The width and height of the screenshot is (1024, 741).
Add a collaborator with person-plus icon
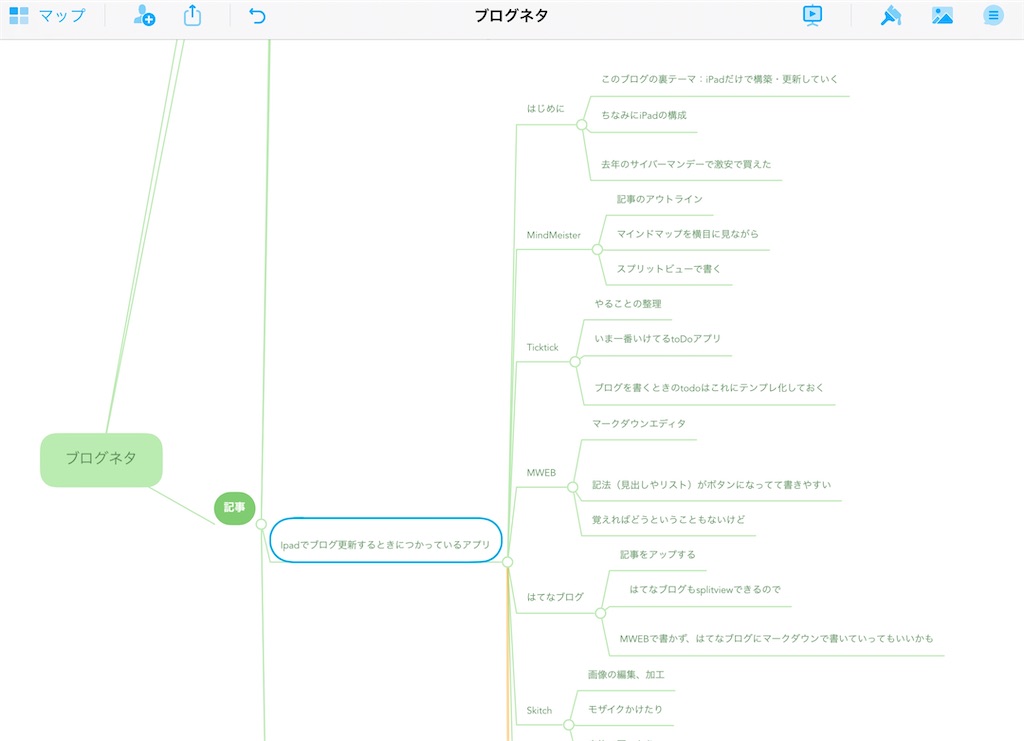(144, 15)
